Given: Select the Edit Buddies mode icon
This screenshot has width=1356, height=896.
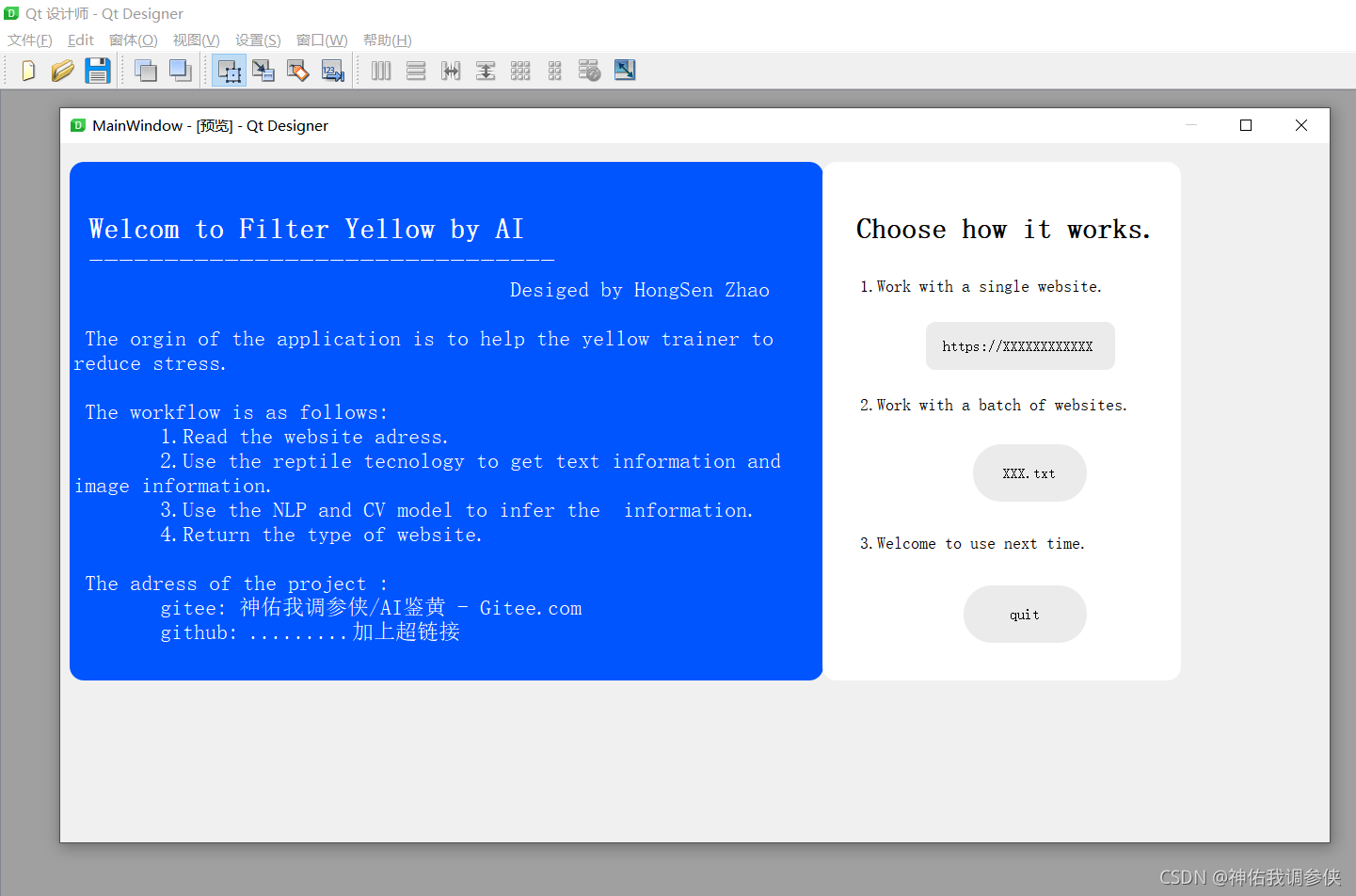Looking at the screenshot, I should click(298, 71).
